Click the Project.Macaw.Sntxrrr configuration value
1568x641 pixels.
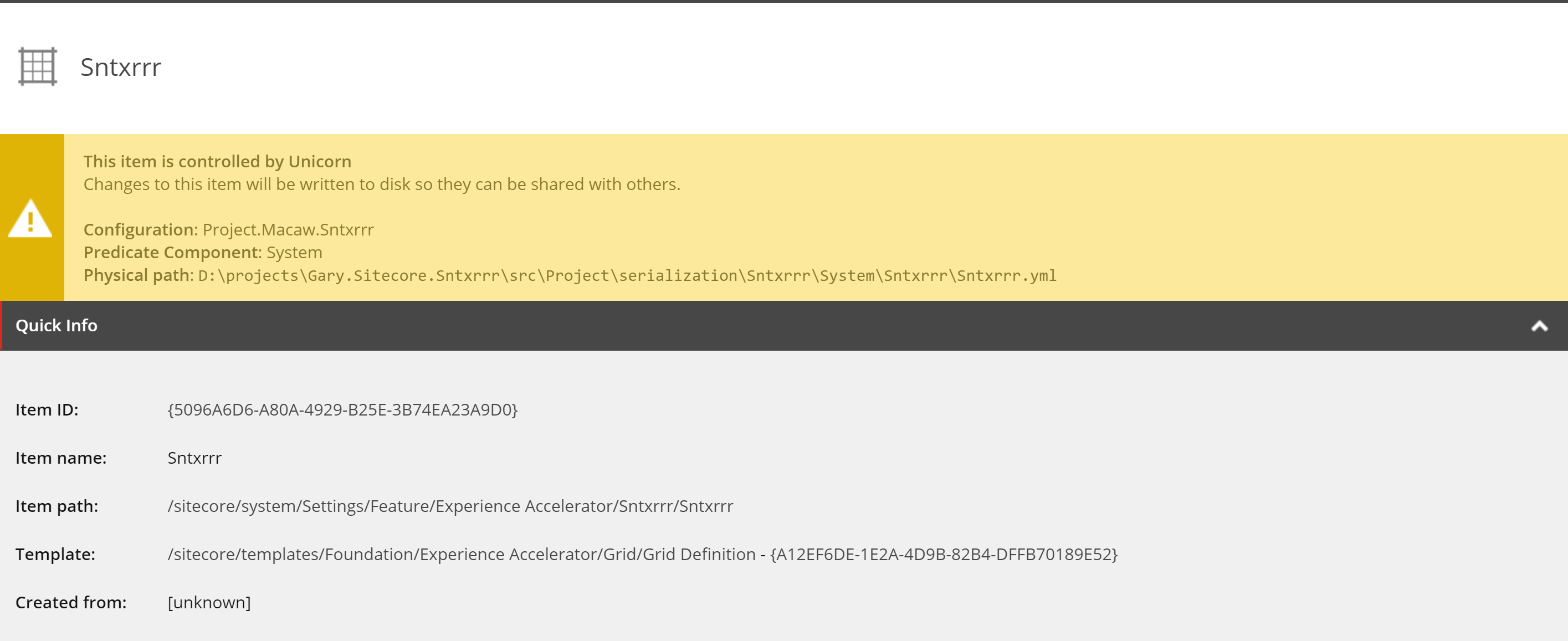(288, 229)
